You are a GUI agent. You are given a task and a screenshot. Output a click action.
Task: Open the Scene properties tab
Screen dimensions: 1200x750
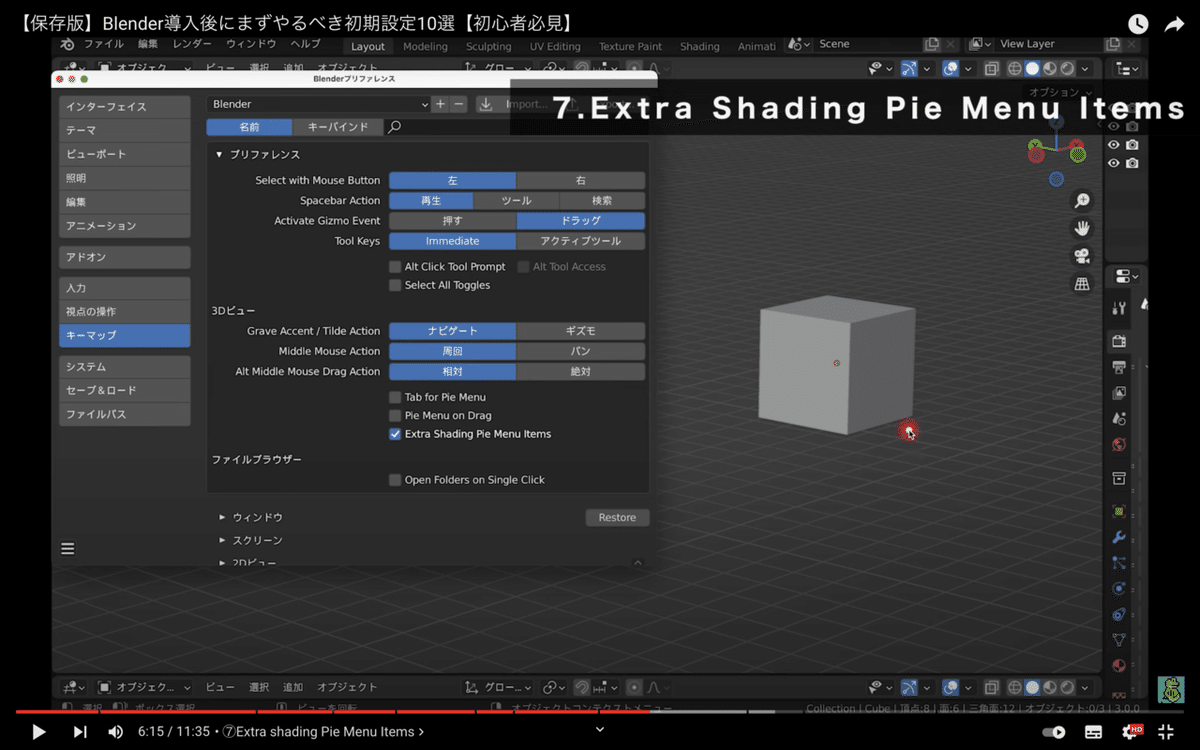coord(1119,418)
